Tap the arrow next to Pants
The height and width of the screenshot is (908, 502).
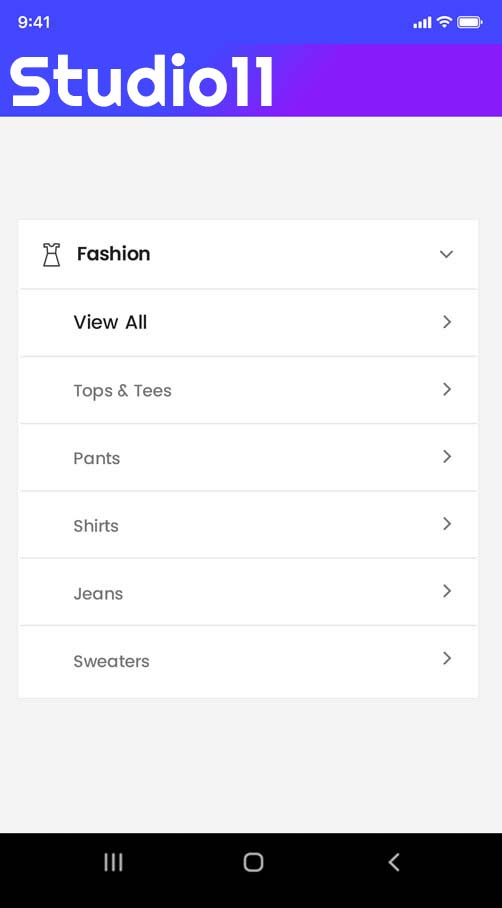[446, 456]
